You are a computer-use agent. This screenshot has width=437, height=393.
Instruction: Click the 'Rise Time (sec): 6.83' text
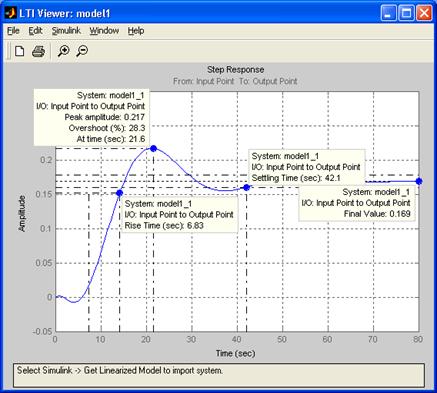[164, 226]
